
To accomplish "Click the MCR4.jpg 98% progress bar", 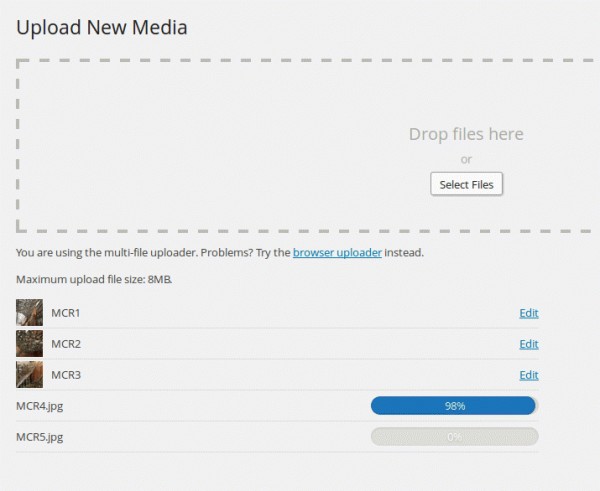I will point(455,406).
